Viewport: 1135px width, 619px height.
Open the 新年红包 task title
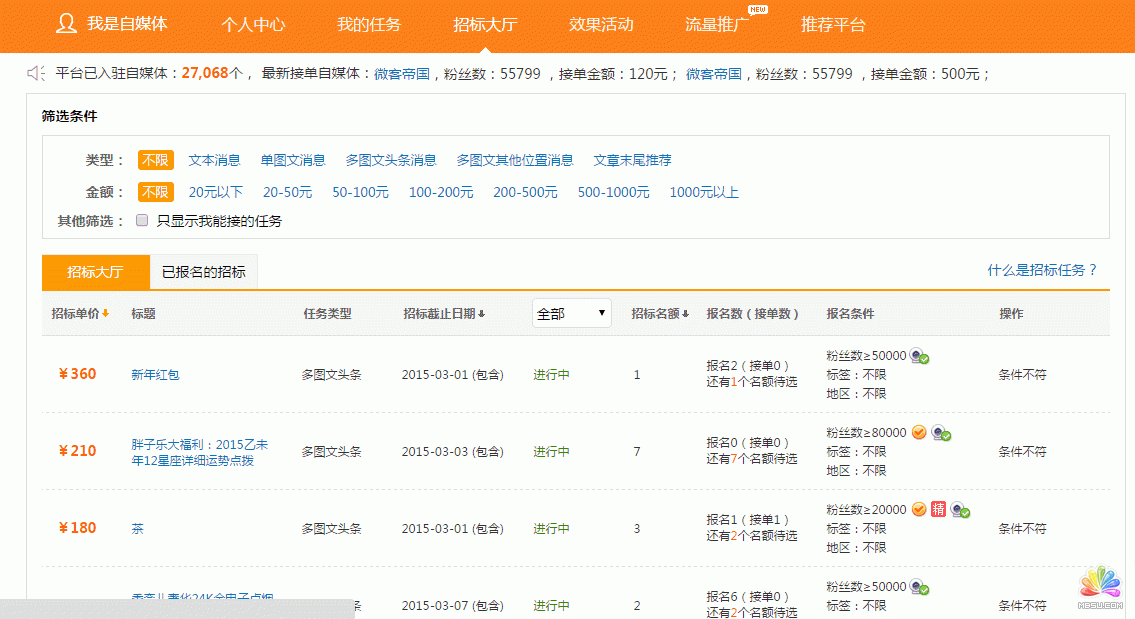pos(155,375)
